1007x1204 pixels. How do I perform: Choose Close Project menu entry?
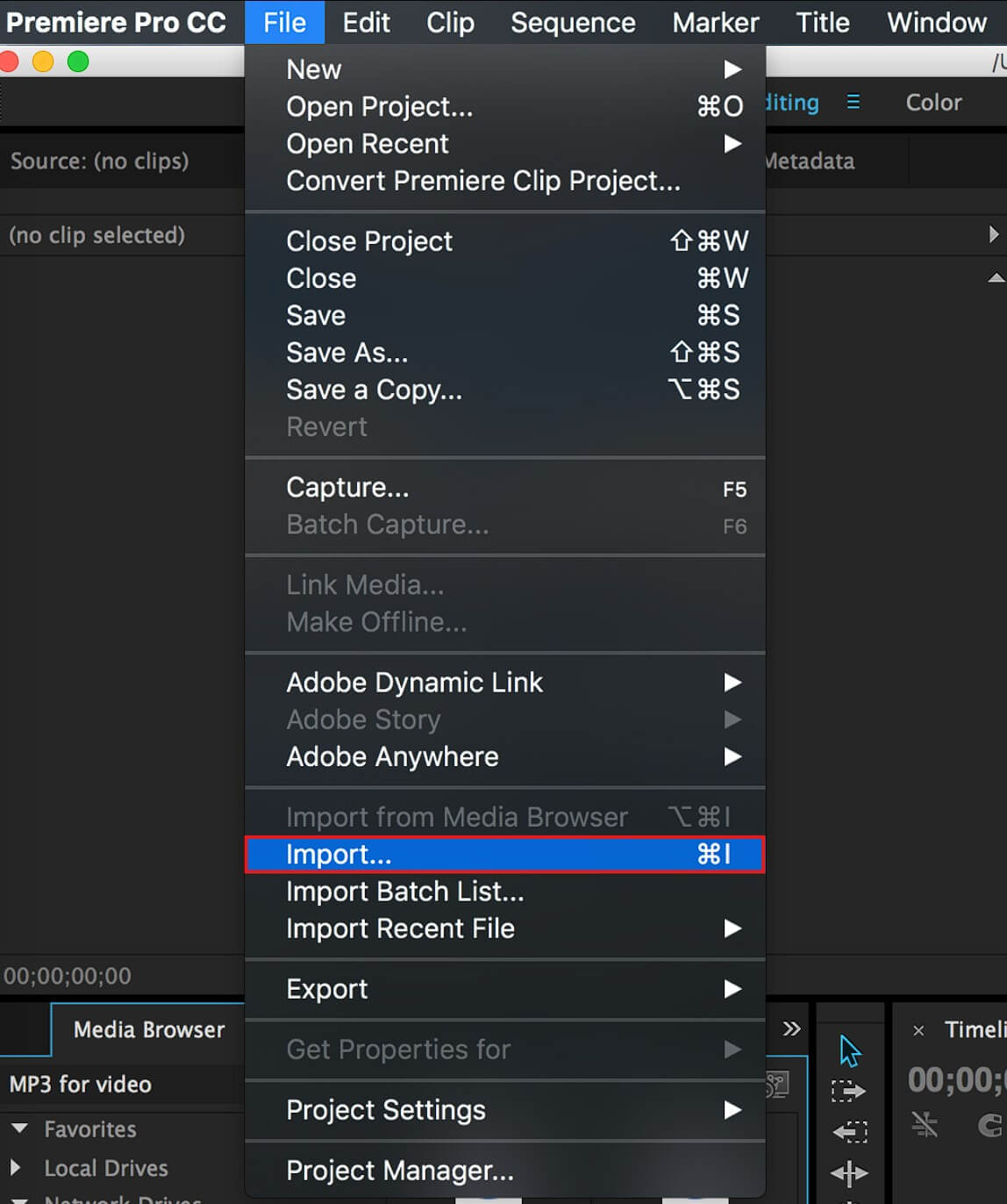tap(505, 241)
